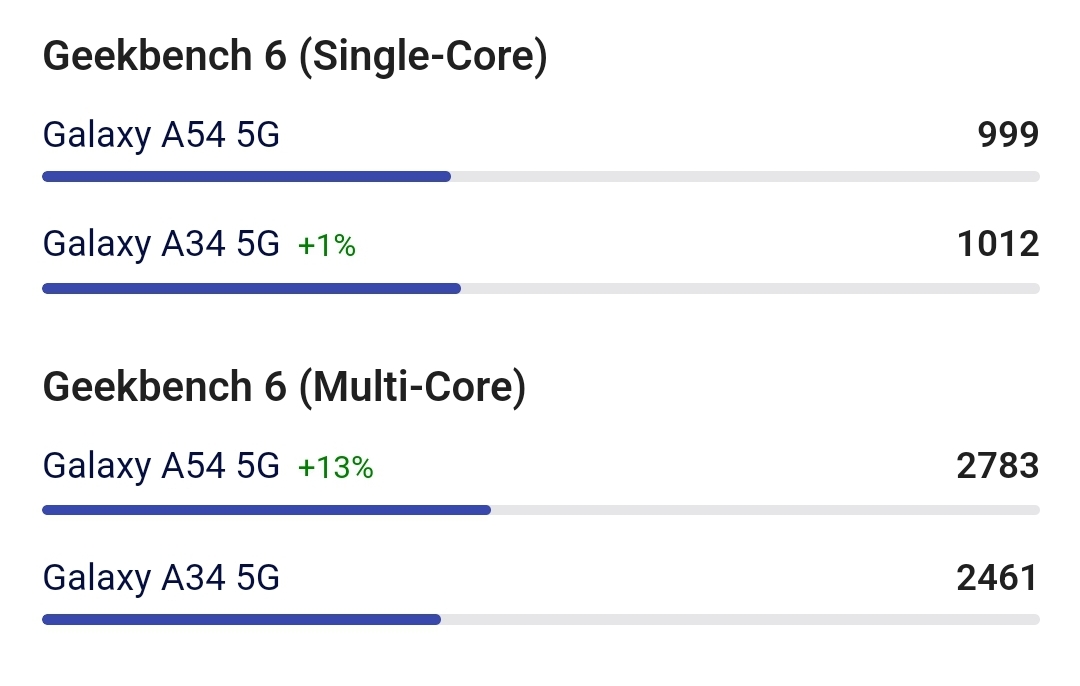This screenshot has height=686, width=1080.
Task: Select Galaxy A34 5G in multi-core section
Action: (x=161, y=578)
